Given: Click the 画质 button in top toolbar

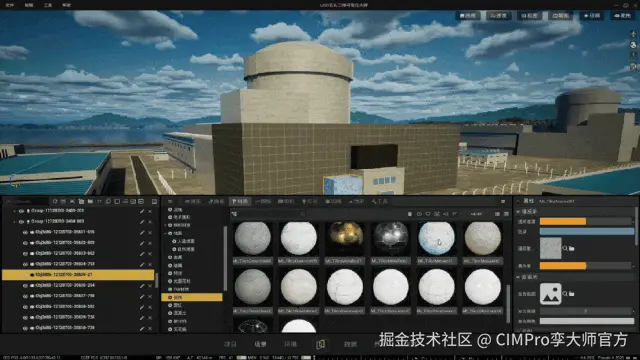Looking at the screenshot, I should click(x=467, y=16).
